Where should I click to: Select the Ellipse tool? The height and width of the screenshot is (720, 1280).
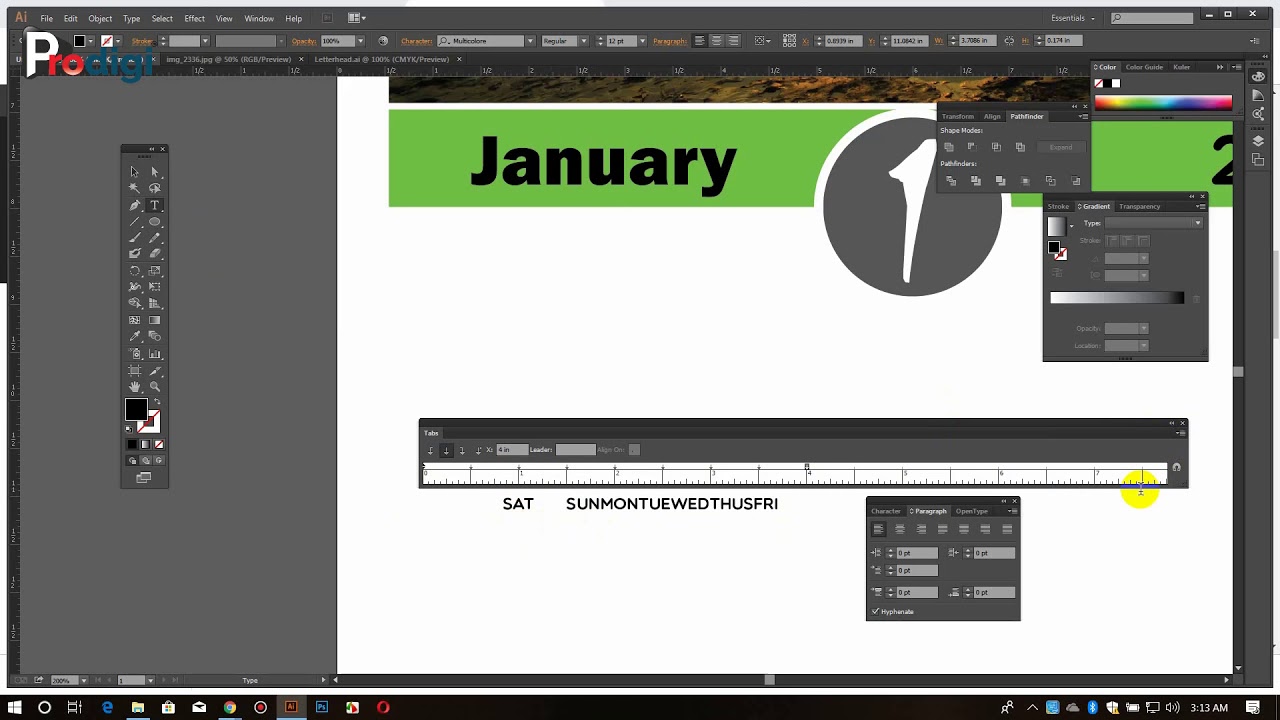155,221
